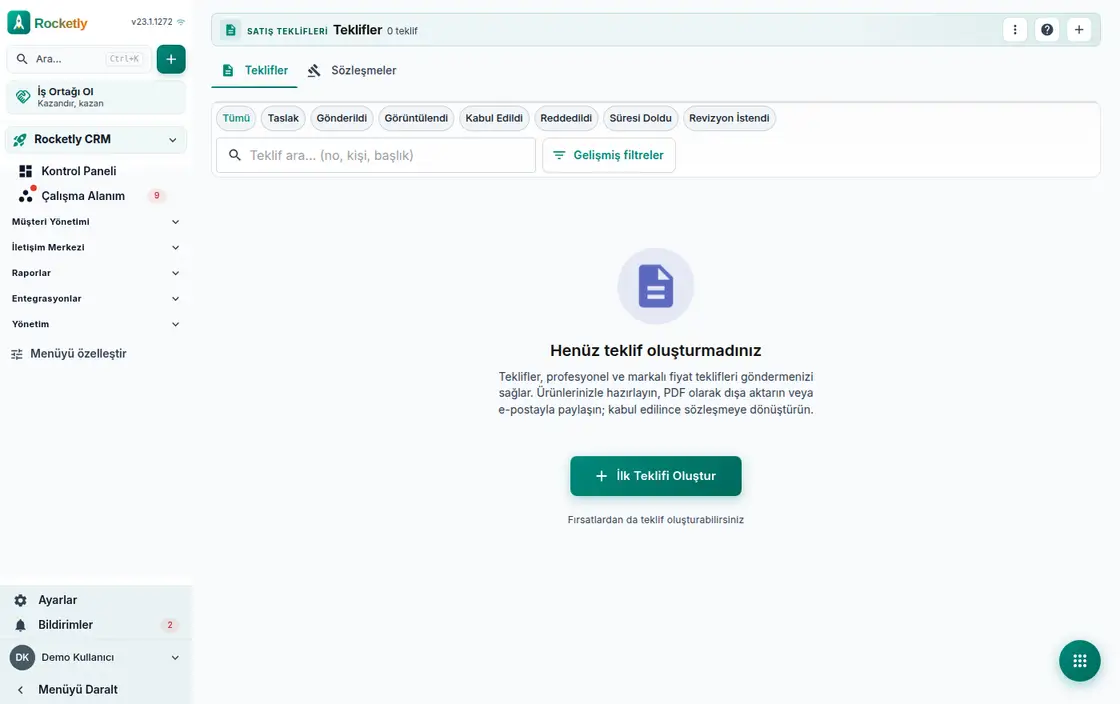This screenshot has width=1120, height=704.
Task: Select the Kabul Edildi filter chip
Action: point(494,118)
